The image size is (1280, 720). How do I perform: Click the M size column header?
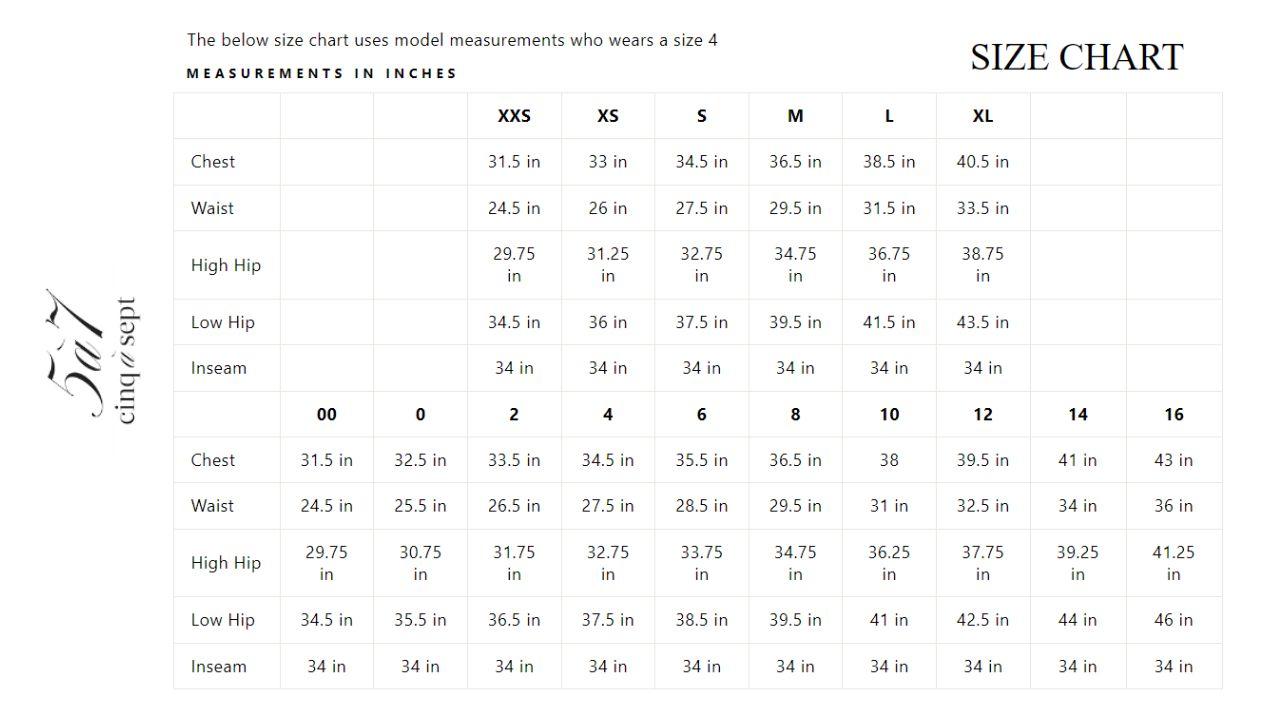tap(795, 116)
